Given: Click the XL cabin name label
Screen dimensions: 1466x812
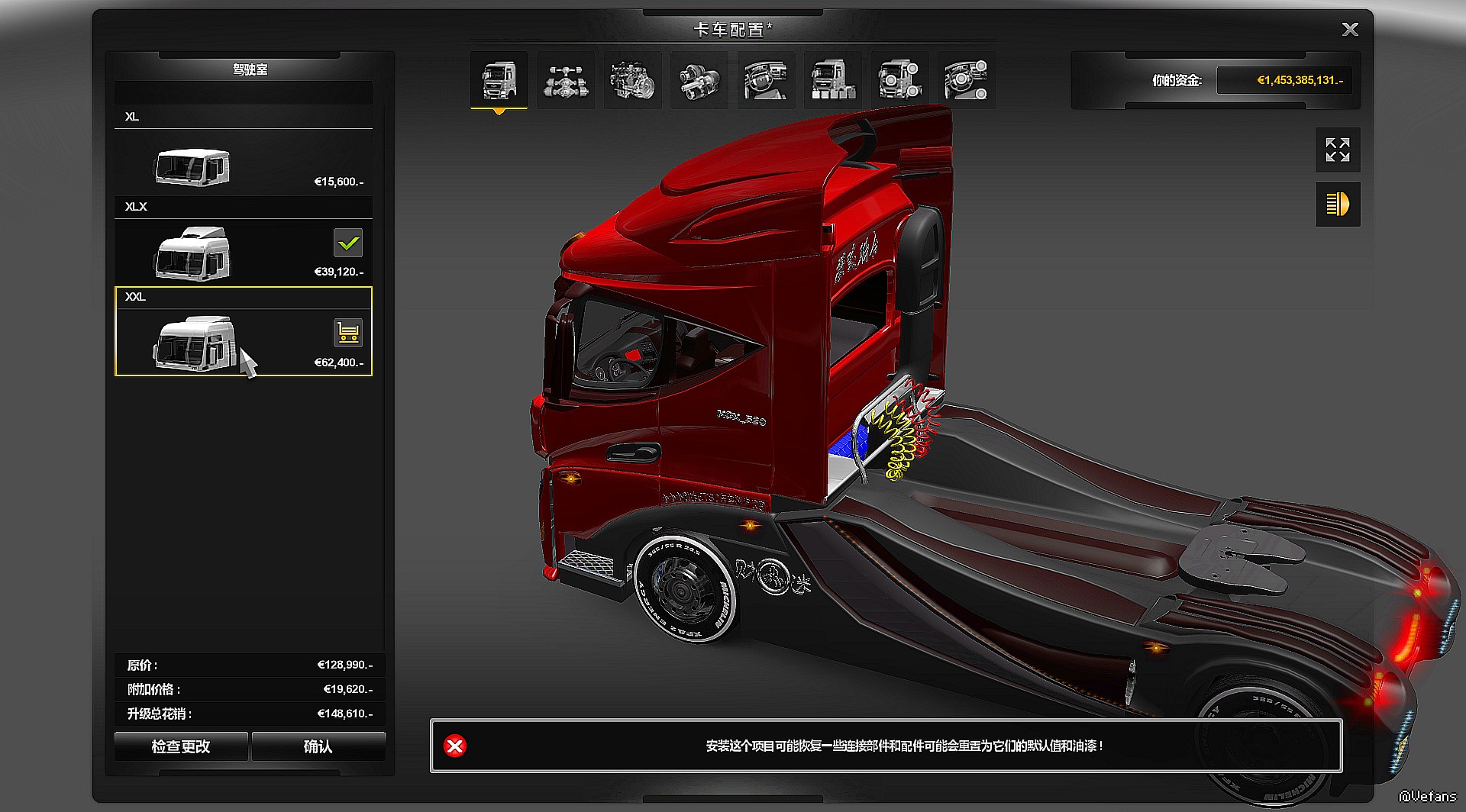Looking at the screenshot, I should coord(132,117).
